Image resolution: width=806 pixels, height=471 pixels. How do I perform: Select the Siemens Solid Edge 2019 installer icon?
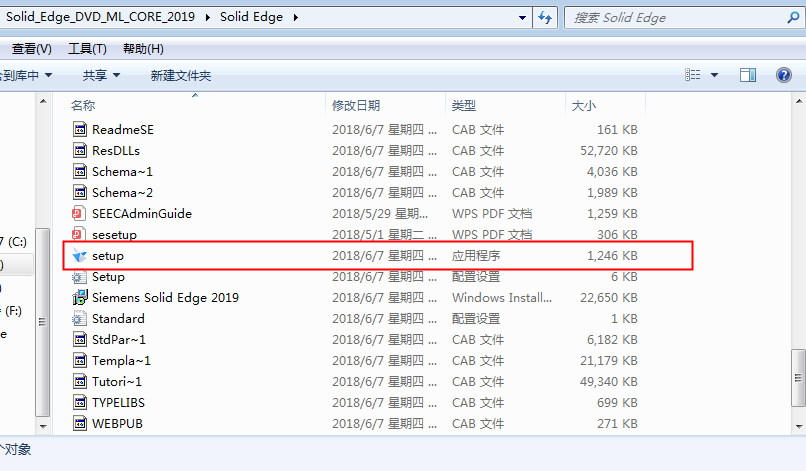pyautogui.click(x=80, y=298)
